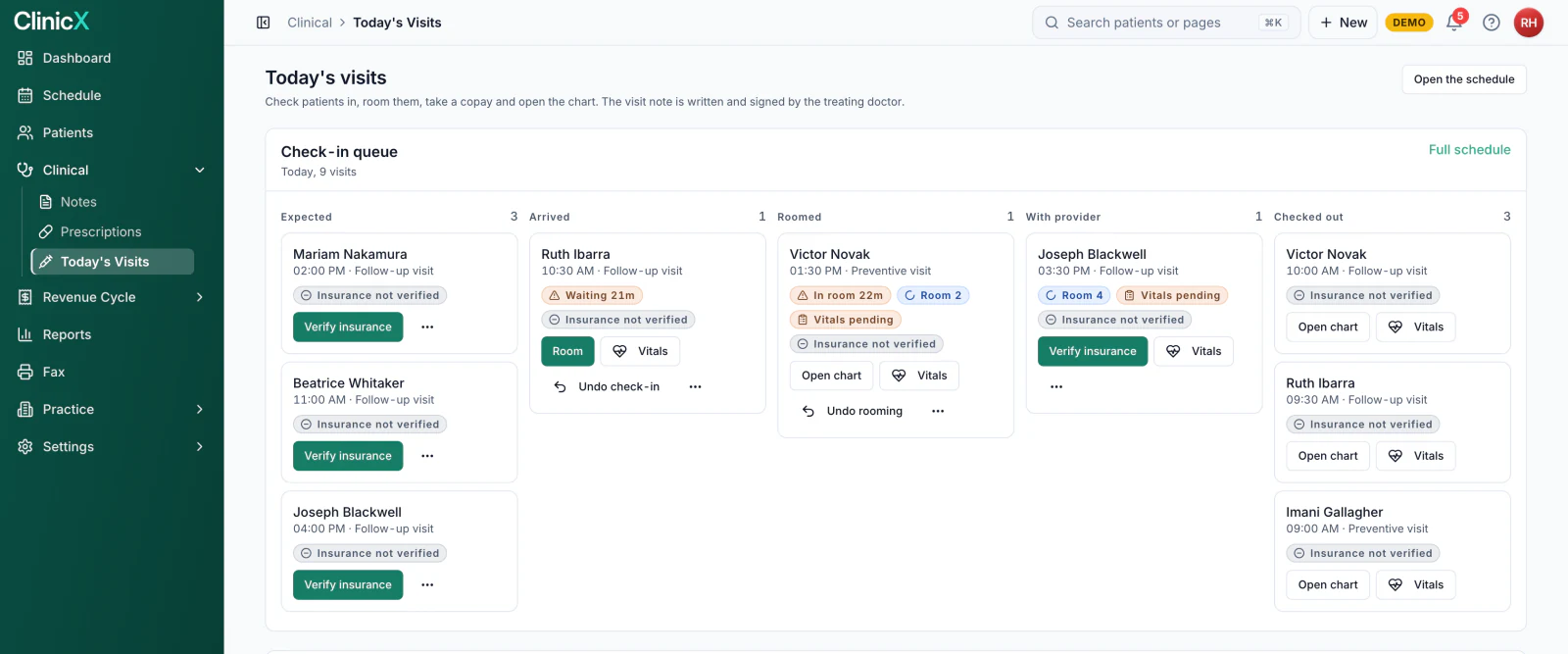Click the Patients icon in sidebar

[x=25, y=132]
